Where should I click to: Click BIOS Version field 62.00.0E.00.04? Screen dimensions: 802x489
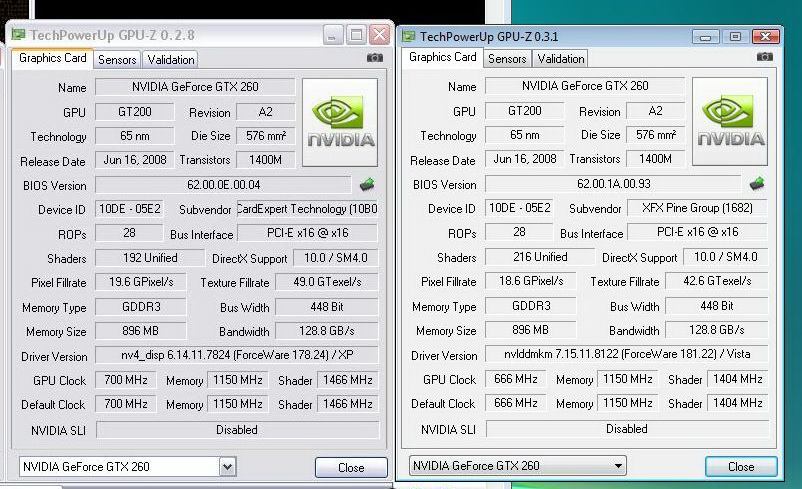tap(224, 185)
